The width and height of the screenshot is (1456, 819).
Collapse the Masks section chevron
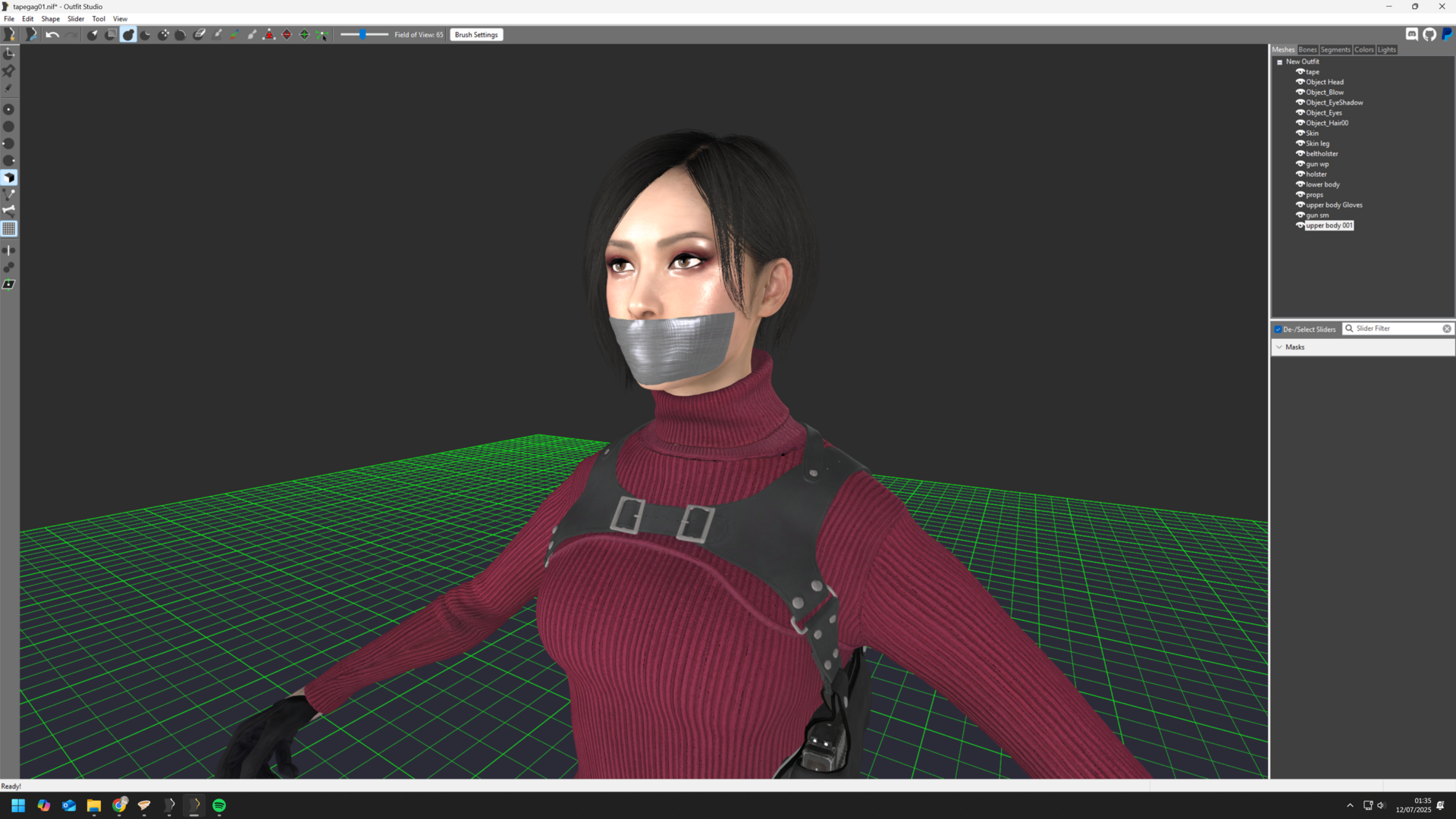point(1279,347)
